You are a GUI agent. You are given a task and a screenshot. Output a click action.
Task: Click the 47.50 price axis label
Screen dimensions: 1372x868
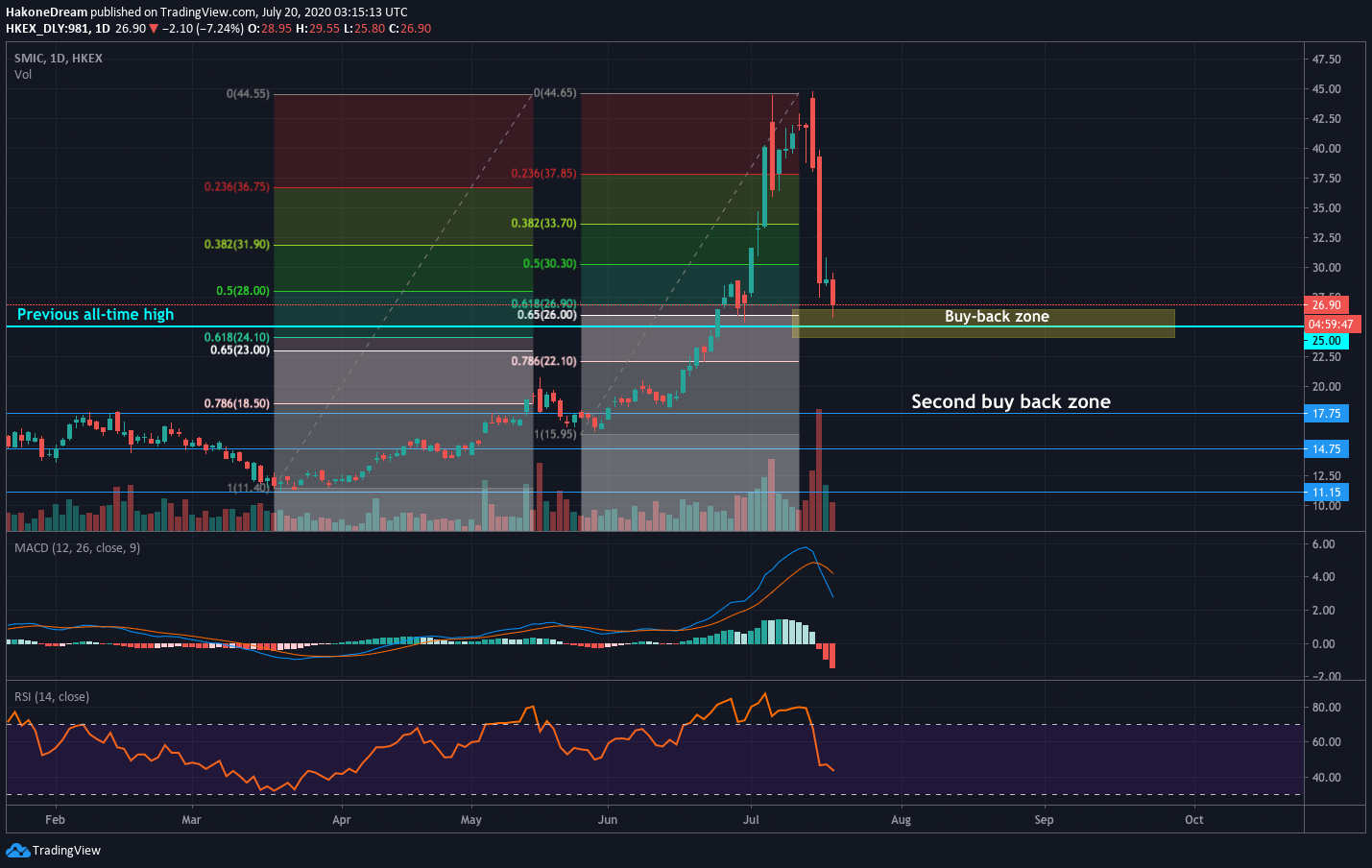(1326, 60)
